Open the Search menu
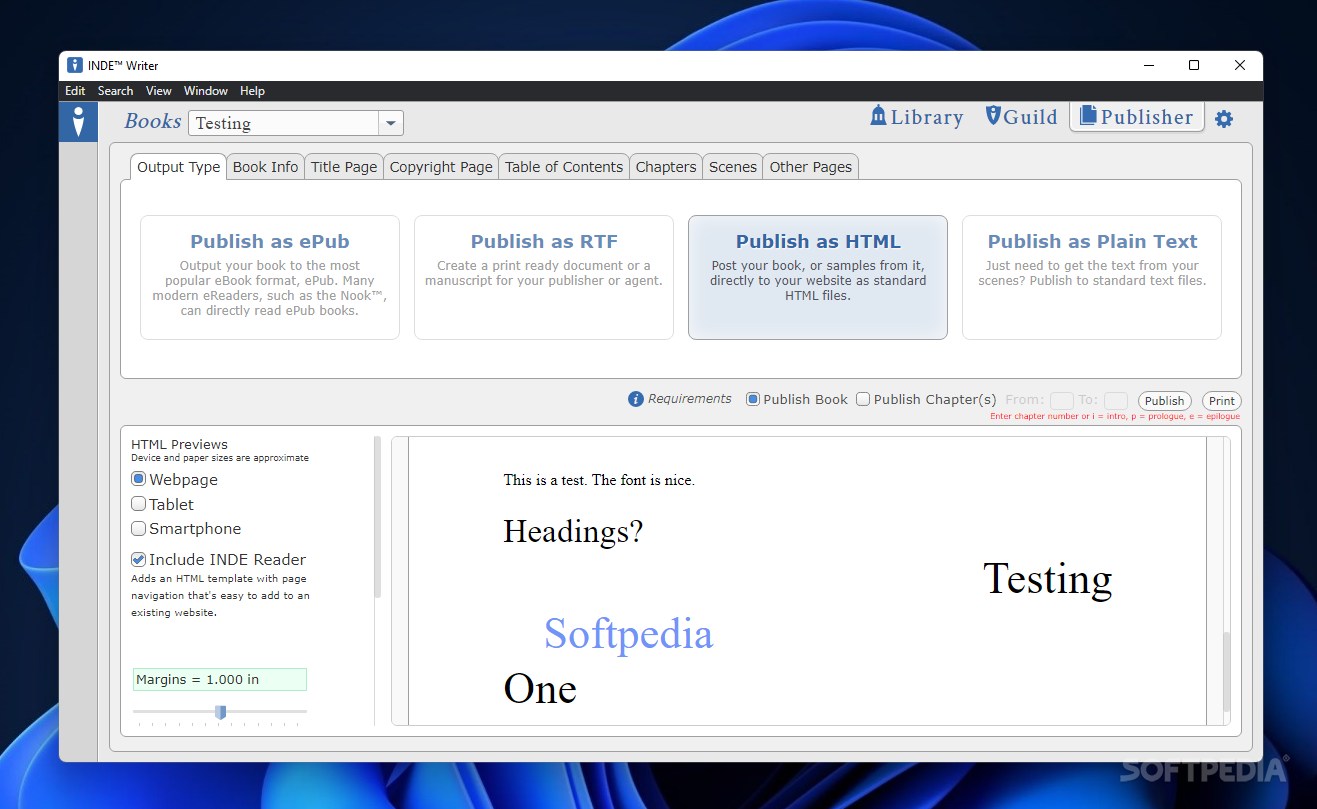The height and width of the screenshot is (809, 1317). 115,91
